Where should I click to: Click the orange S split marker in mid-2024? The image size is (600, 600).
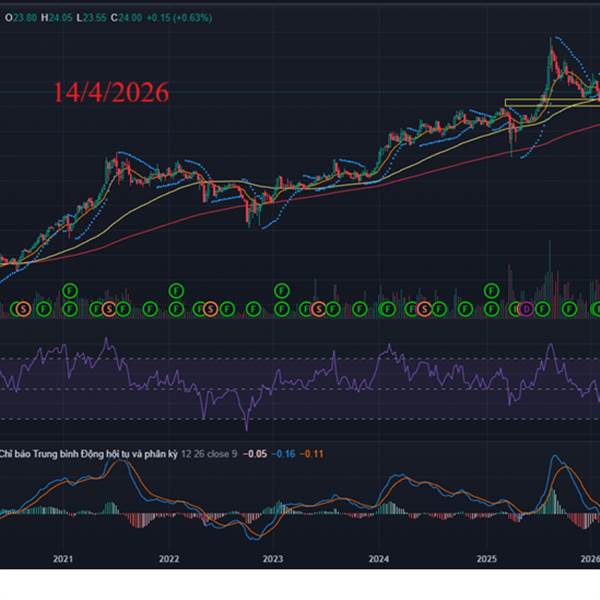point(424,309)
